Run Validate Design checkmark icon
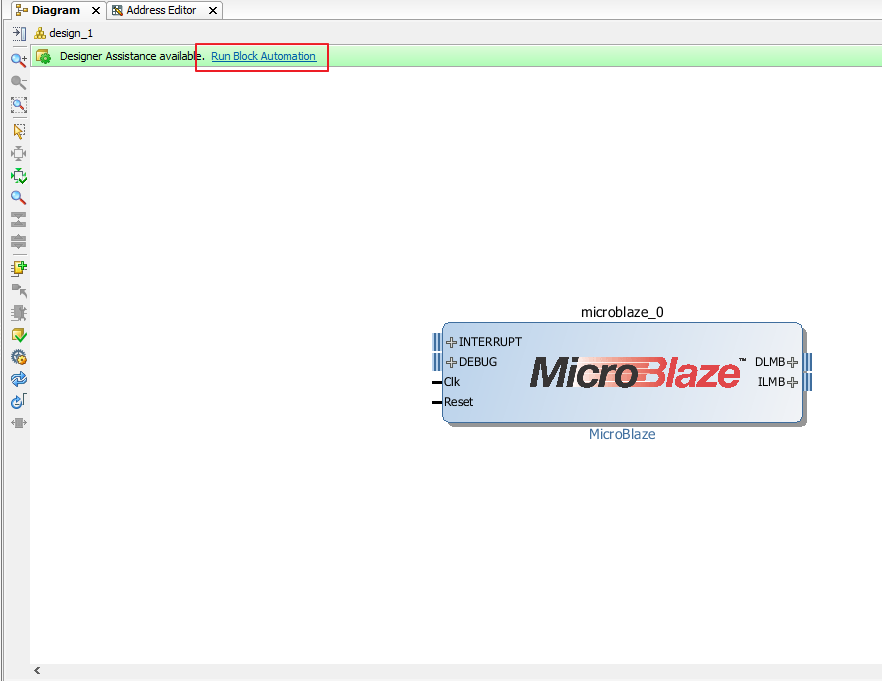Image resolution: width=882 pixels, height=681 pixels. click(19, 335)
